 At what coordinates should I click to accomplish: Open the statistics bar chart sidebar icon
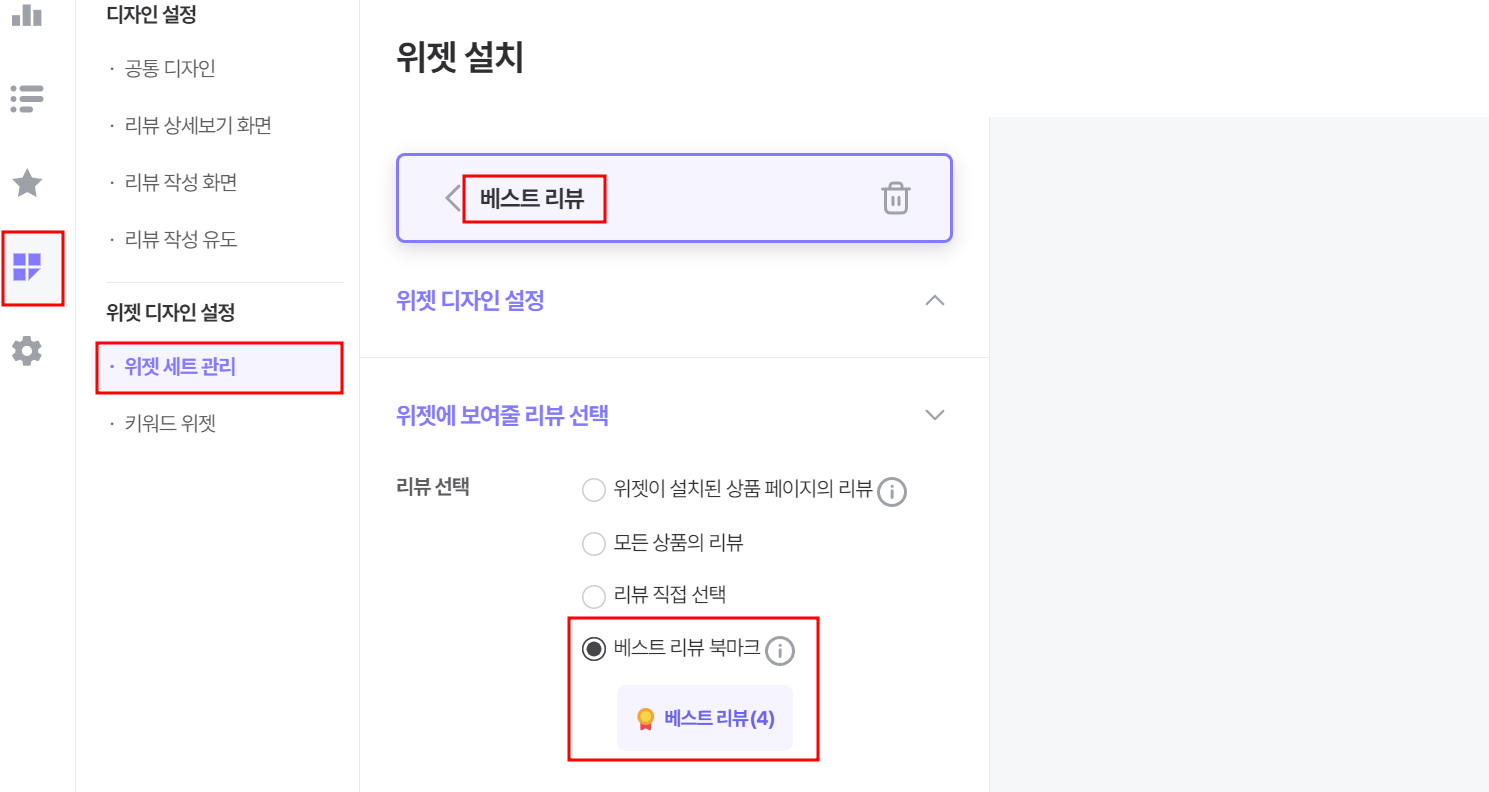point(27,14)
